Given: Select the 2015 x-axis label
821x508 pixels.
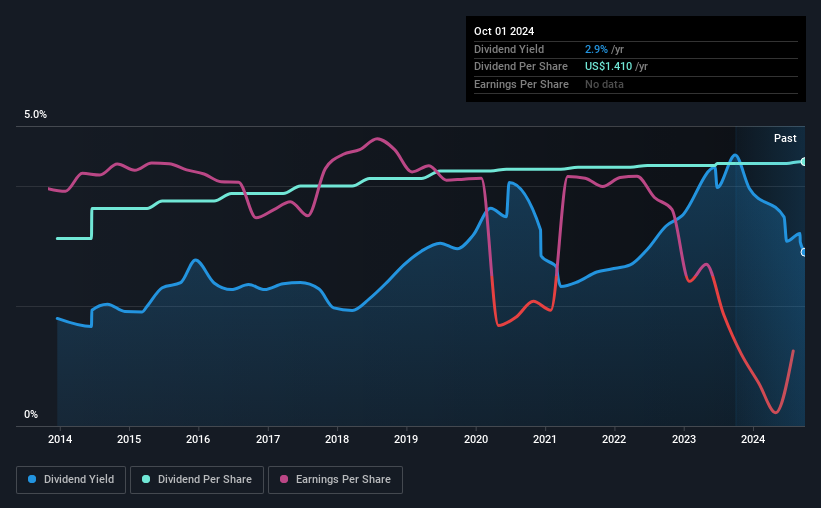Looking at the screenshot, I should [x=129, y=439].
